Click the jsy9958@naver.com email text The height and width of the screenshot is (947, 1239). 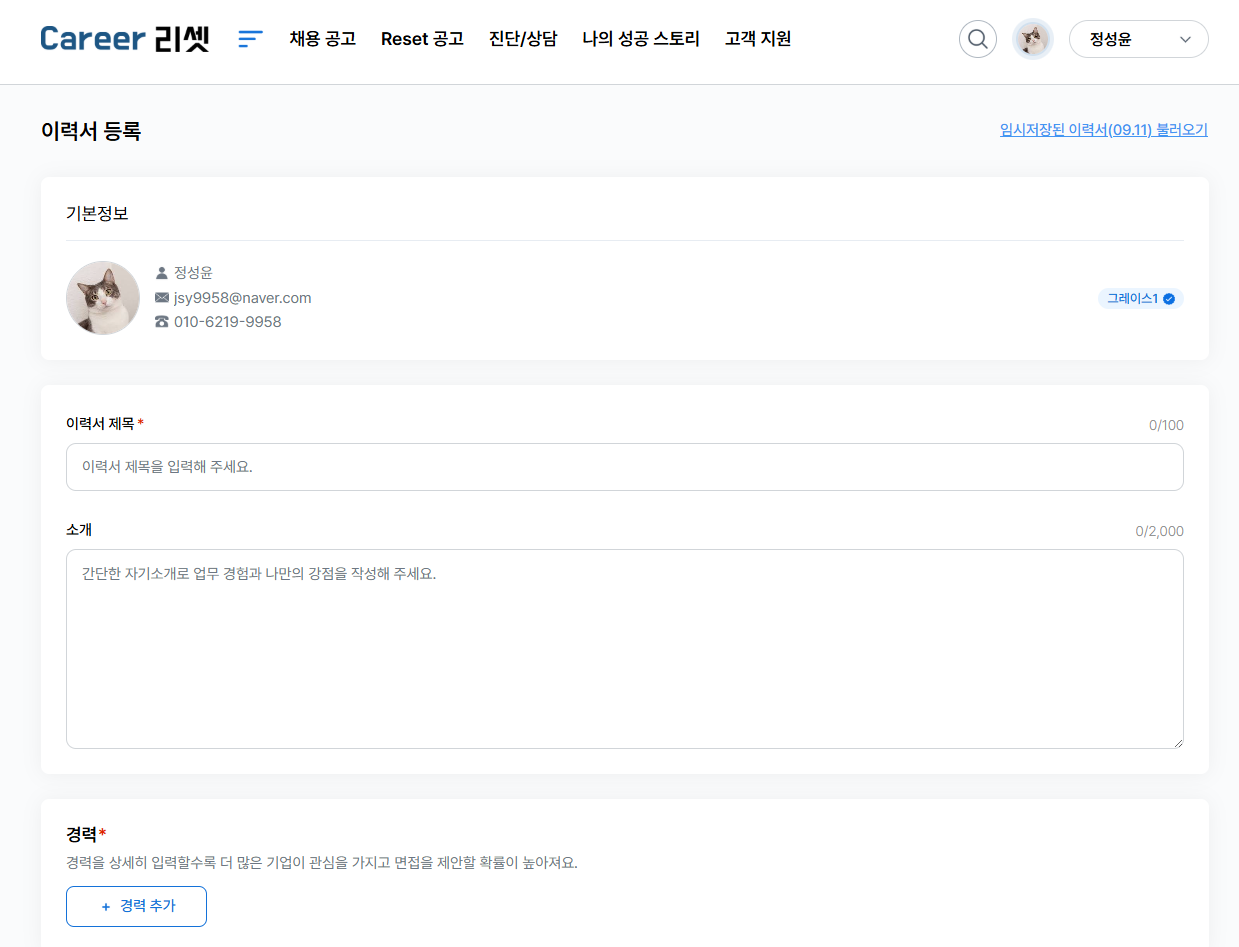click(243, 298)
